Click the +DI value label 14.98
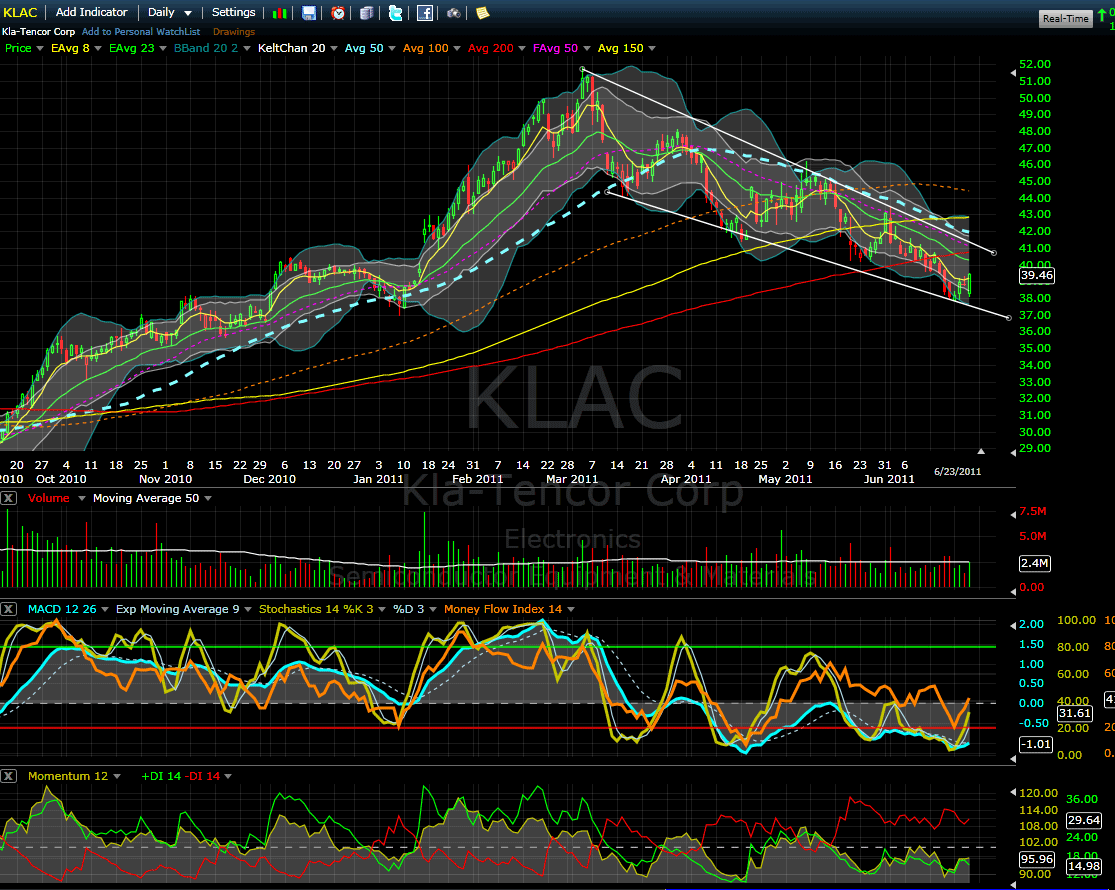This screenshot has width=1115, height=890. pyautogui.click(x=1084, y=866)
